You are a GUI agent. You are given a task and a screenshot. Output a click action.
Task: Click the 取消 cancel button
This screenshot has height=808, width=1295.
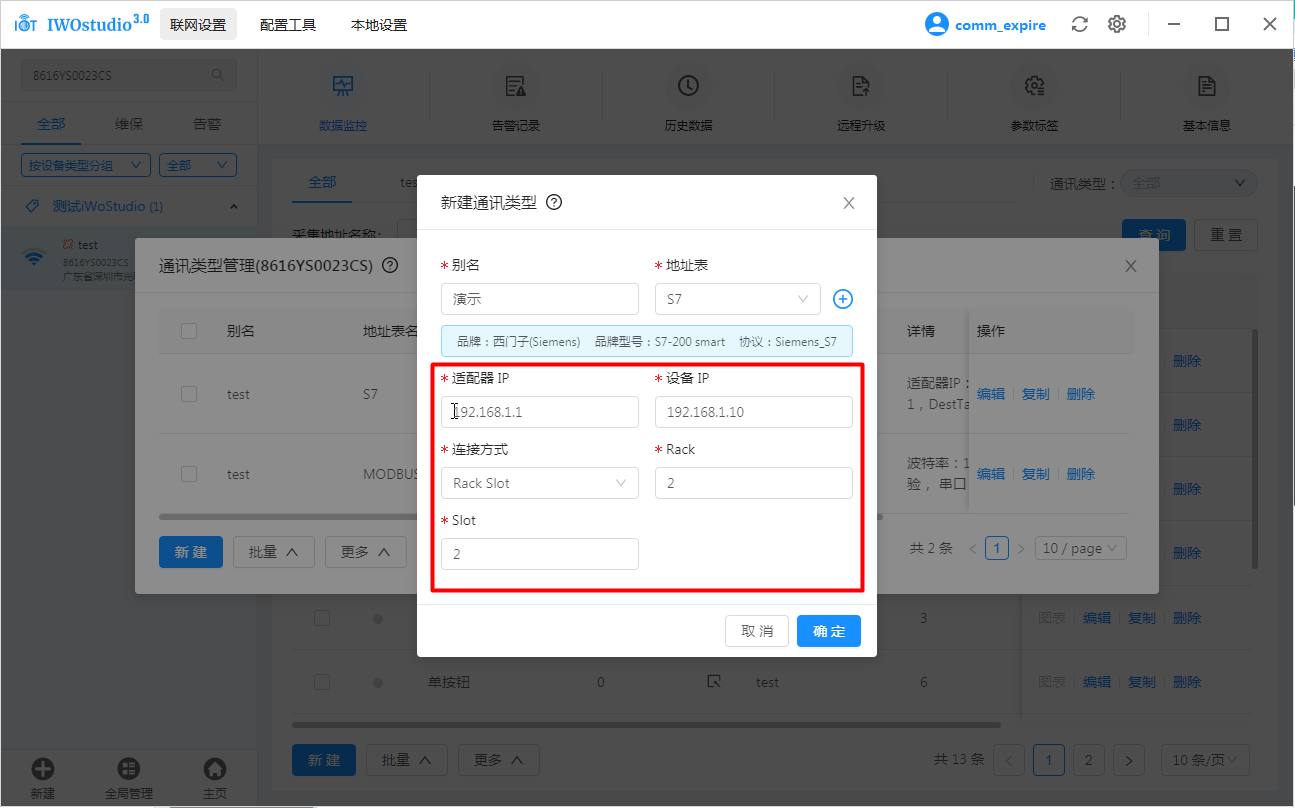coord(756,631)
